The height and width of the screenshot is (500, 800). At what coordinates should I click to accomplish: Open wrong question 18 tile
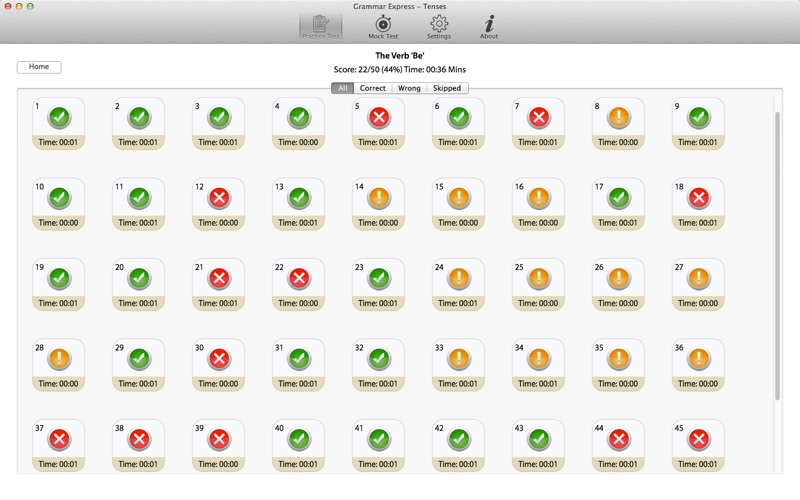[699, 198]
